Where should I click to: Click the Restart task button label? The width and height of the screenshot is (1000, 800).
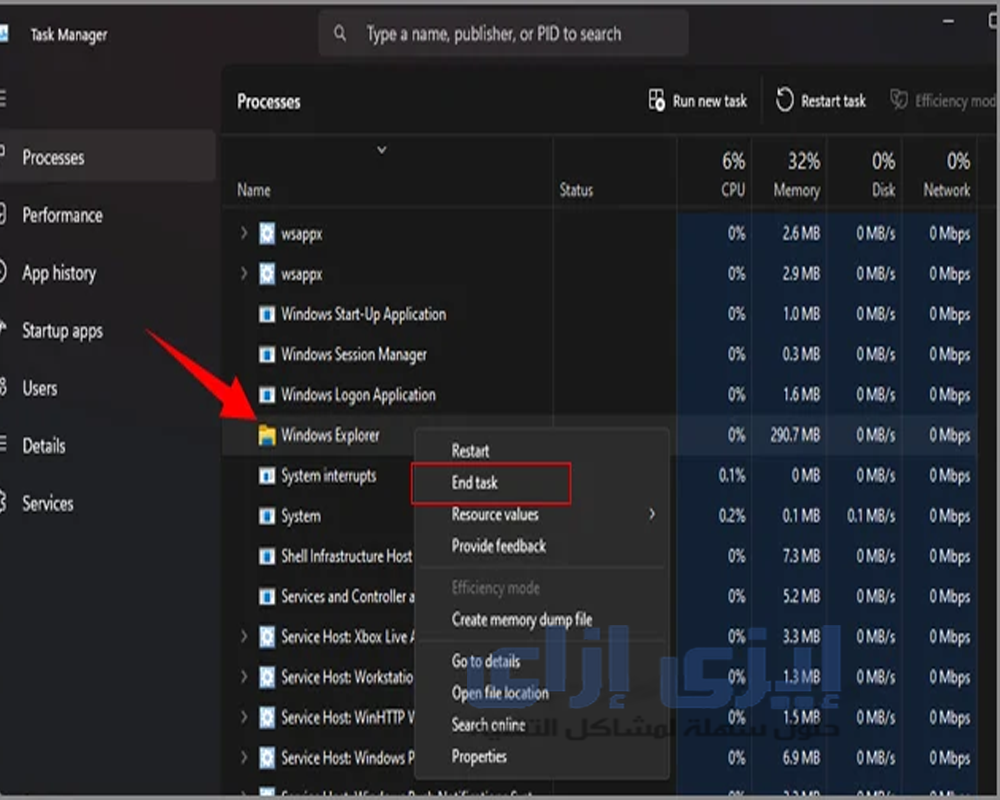[833, 101]
